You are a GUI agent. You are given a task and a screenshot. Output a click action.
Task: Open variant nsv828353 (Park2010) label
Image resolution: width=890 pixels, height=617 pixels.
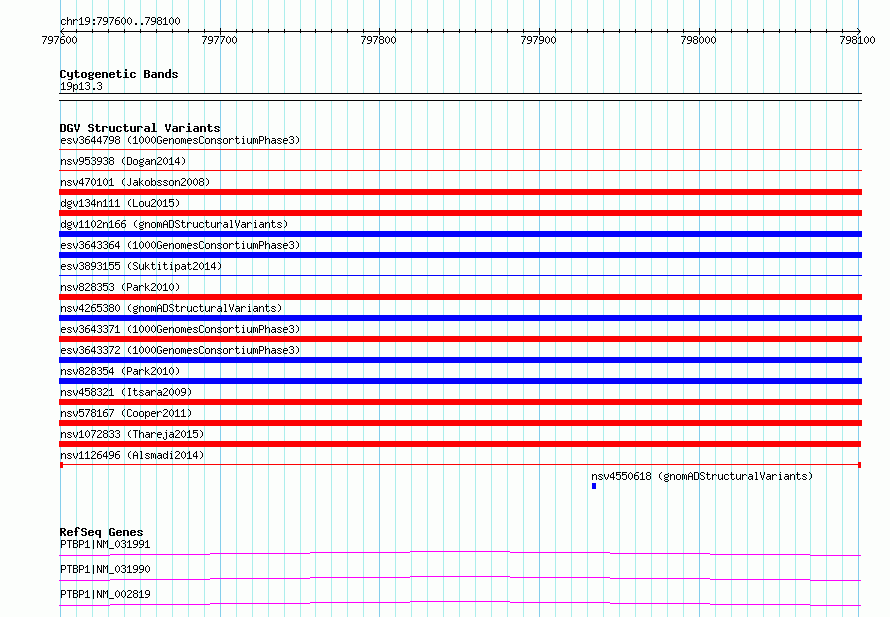coord(120,287)
